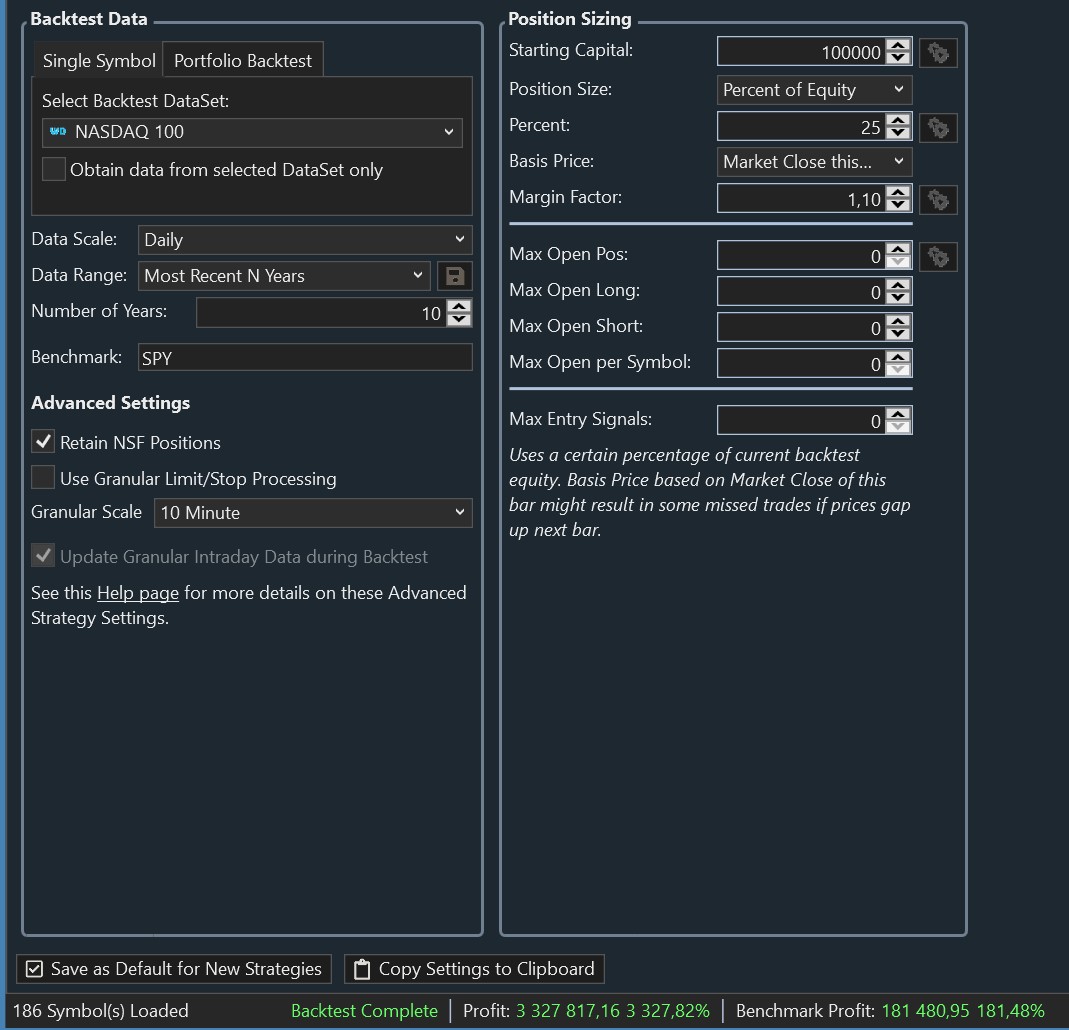The height and width of the screenshot is (1030, 1069).
Task: Switch to the Portfolio Backtest tab
Action: click(x=243, y=61)
